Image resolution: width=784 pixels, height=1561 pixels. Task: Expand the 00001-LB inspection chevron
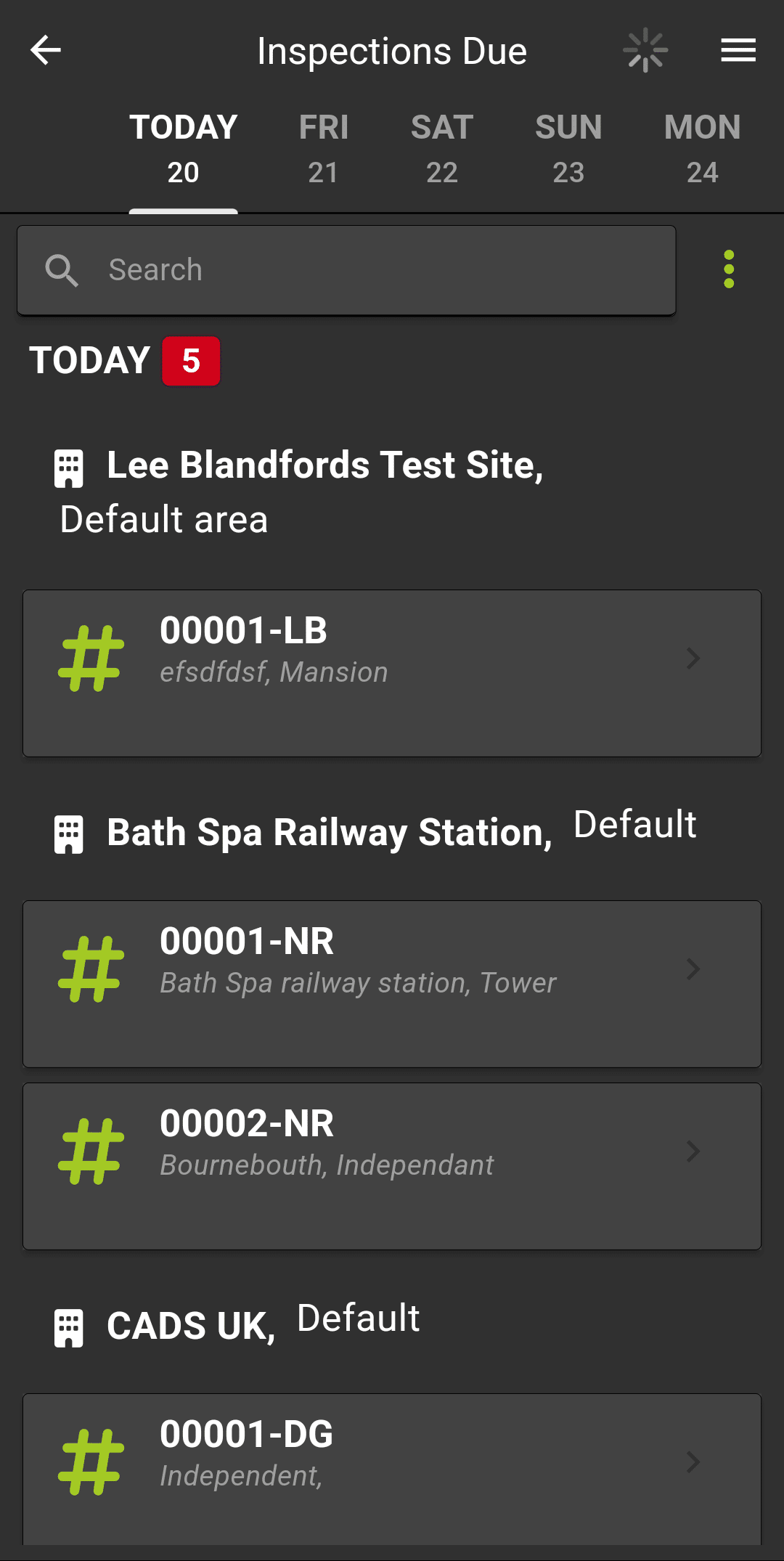(x=693, y=659)
